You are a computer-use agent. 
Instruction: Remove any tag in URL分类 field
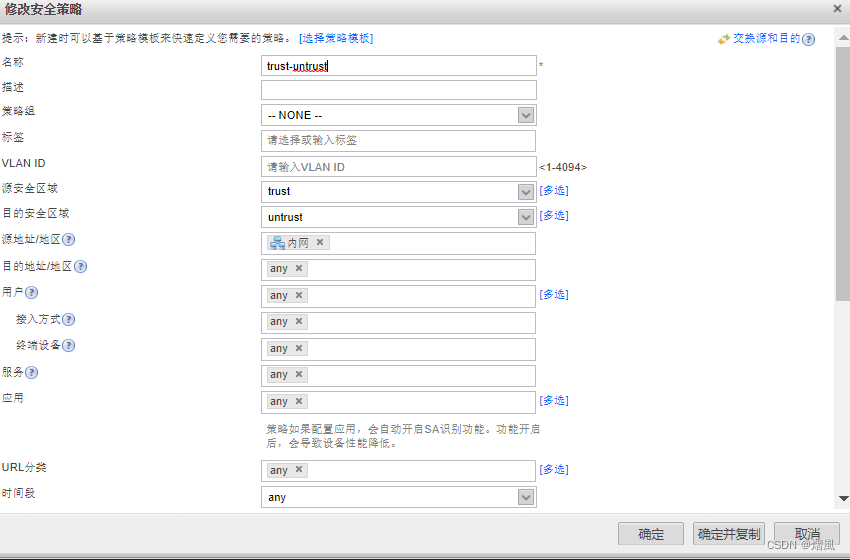pos(299,469)
